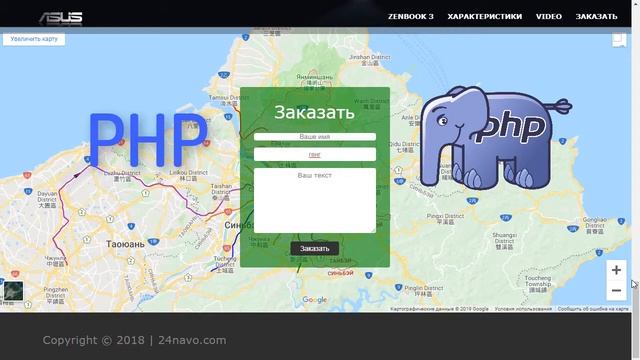Viewport: 640px width, 360px height.
Task: Click the Gongliao District map label
Action: [x=594, y=225]
